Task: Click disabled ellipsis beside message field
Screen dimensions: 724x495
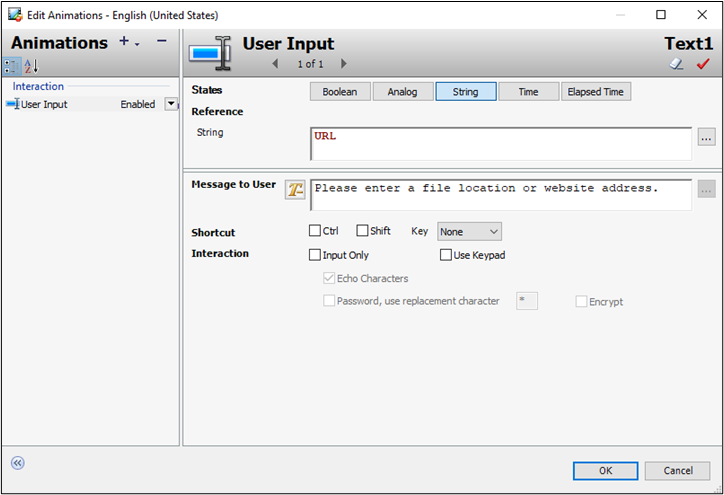Action: tap(706, 189)
